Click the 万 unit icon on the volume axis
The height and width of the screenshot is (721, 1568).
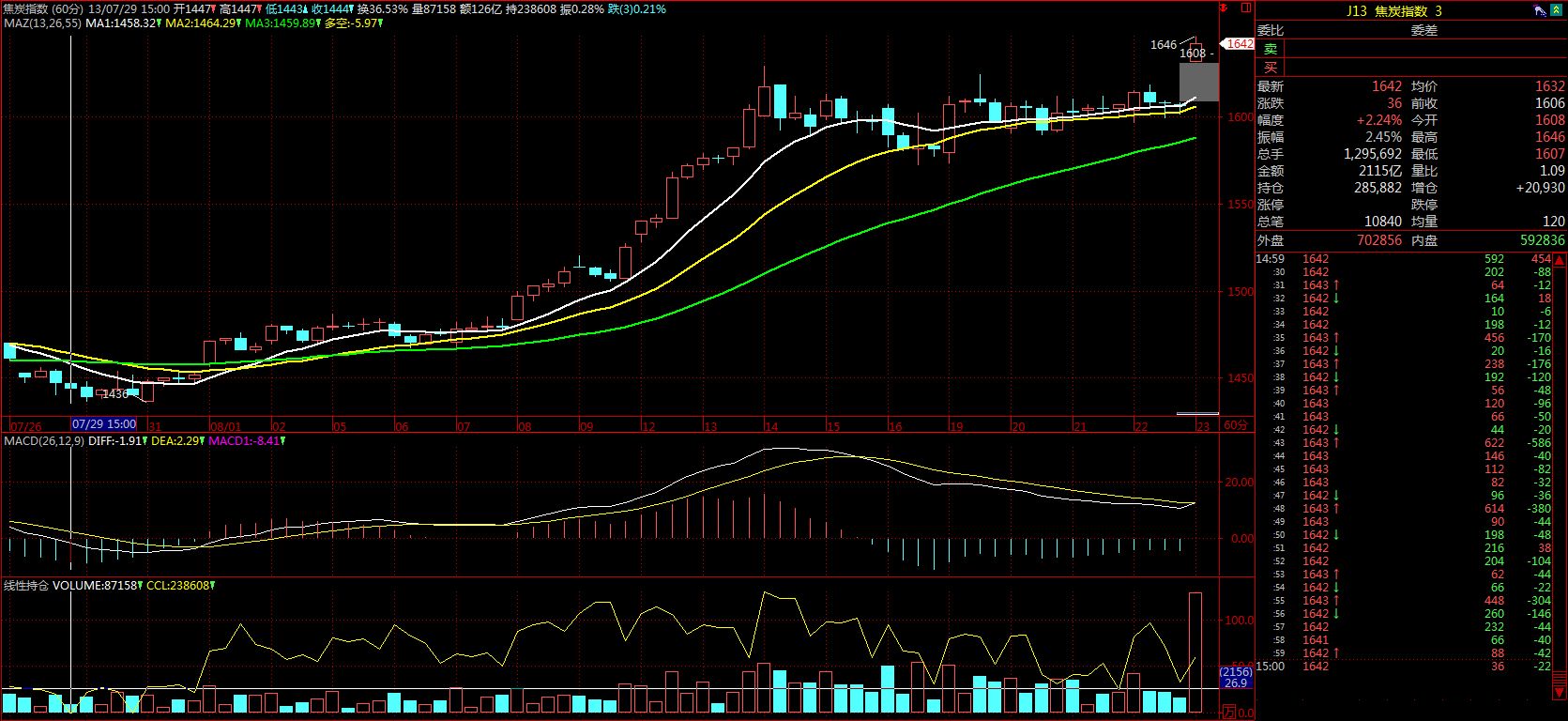[1228, 712]
